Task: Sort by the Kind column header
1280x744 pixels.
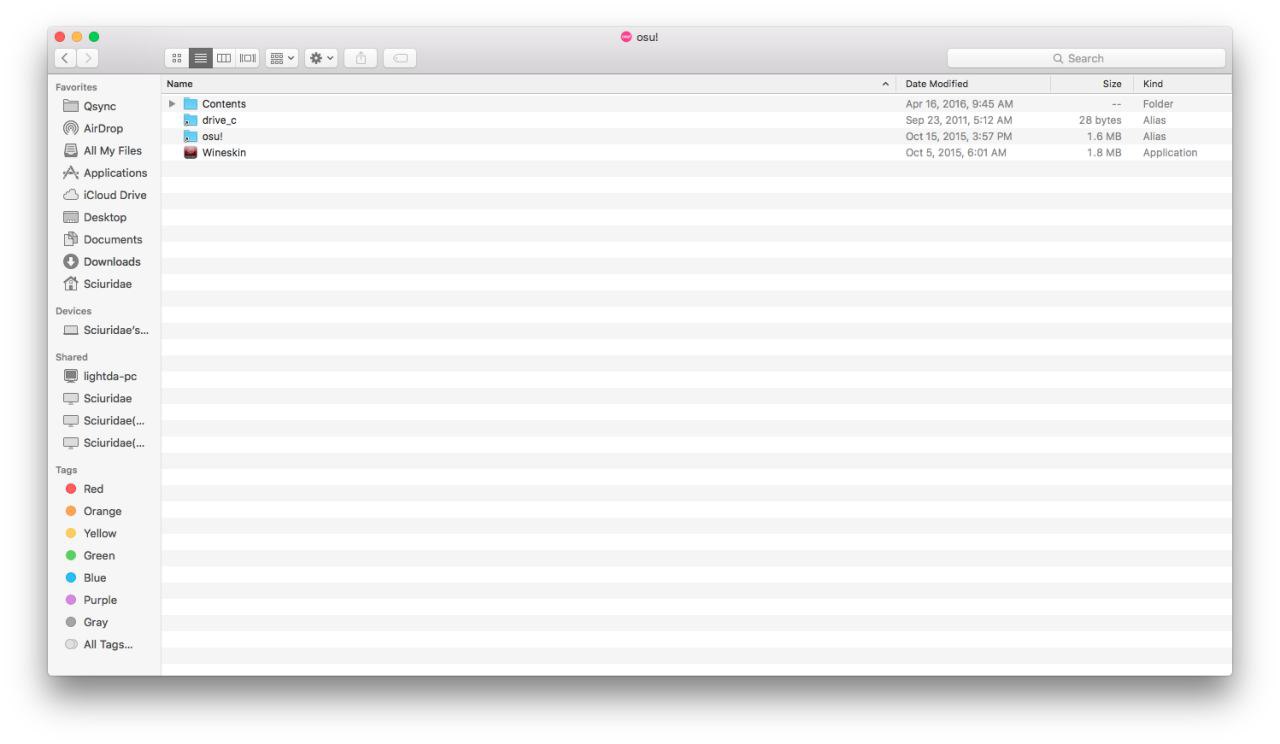Action: point(1182,84)
